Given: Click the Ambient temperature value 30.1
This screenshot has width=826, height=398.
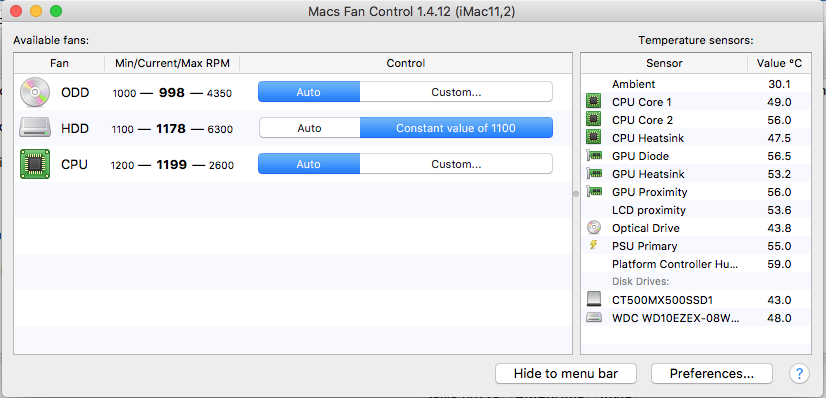Looking at the screenshot, I should click(x=779, y=84).
